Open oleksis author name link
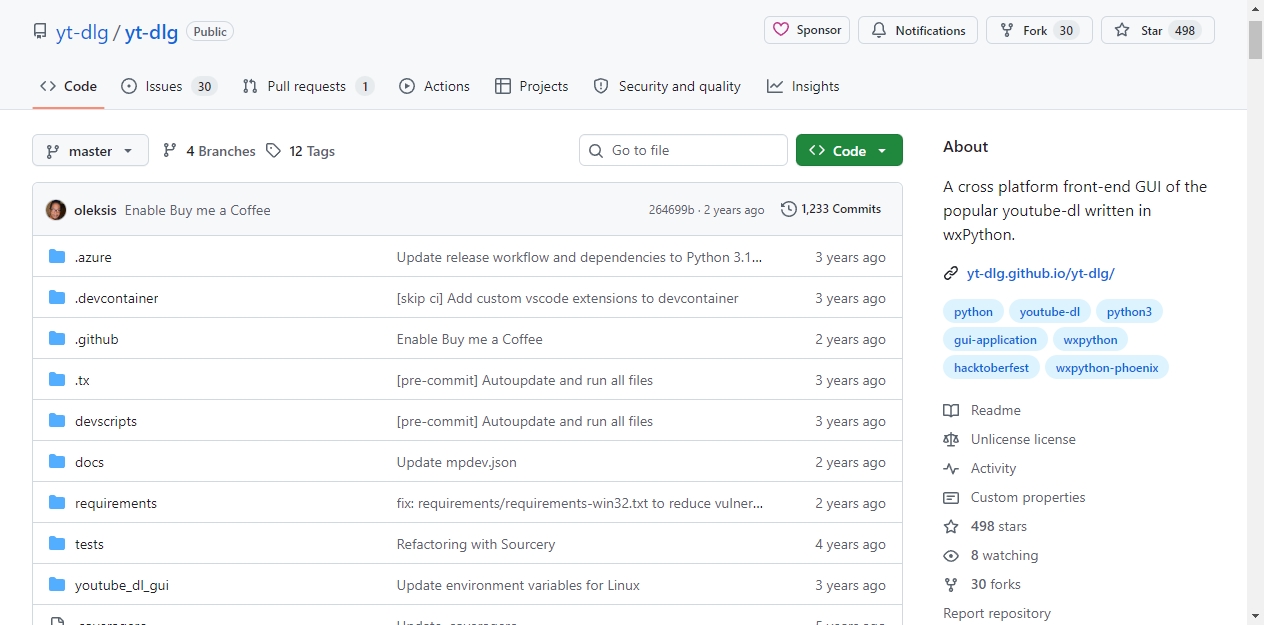 (x=95, y=210)
